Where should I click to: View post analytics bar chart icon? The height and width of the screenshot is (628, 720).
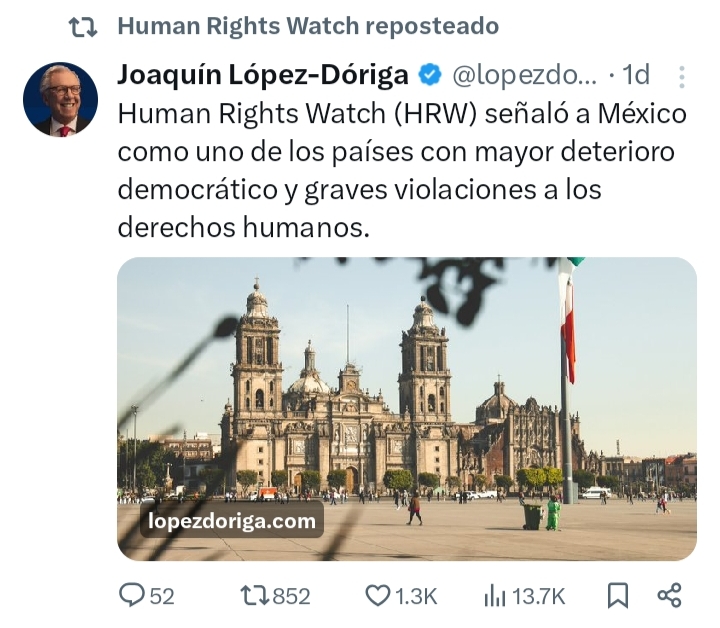click(495, 596)
